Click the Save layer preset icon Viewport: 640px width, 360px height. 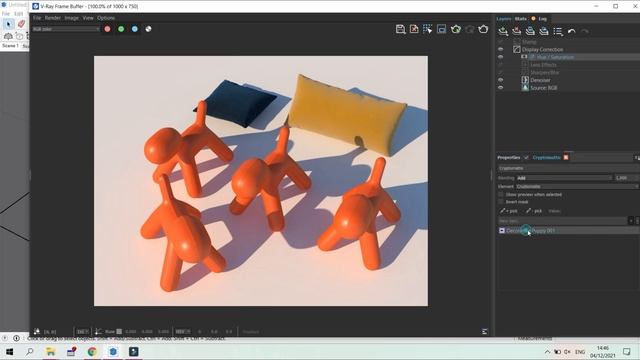tap(530, 31)
